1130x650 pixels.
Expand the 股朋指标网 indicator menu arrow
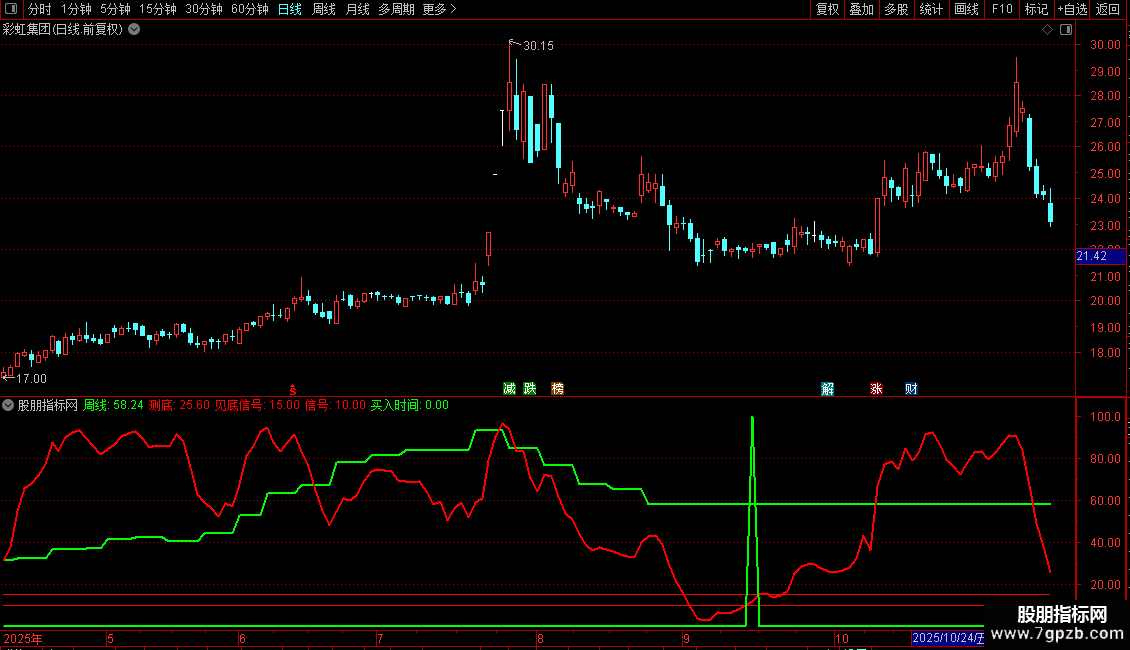point(8,405)
